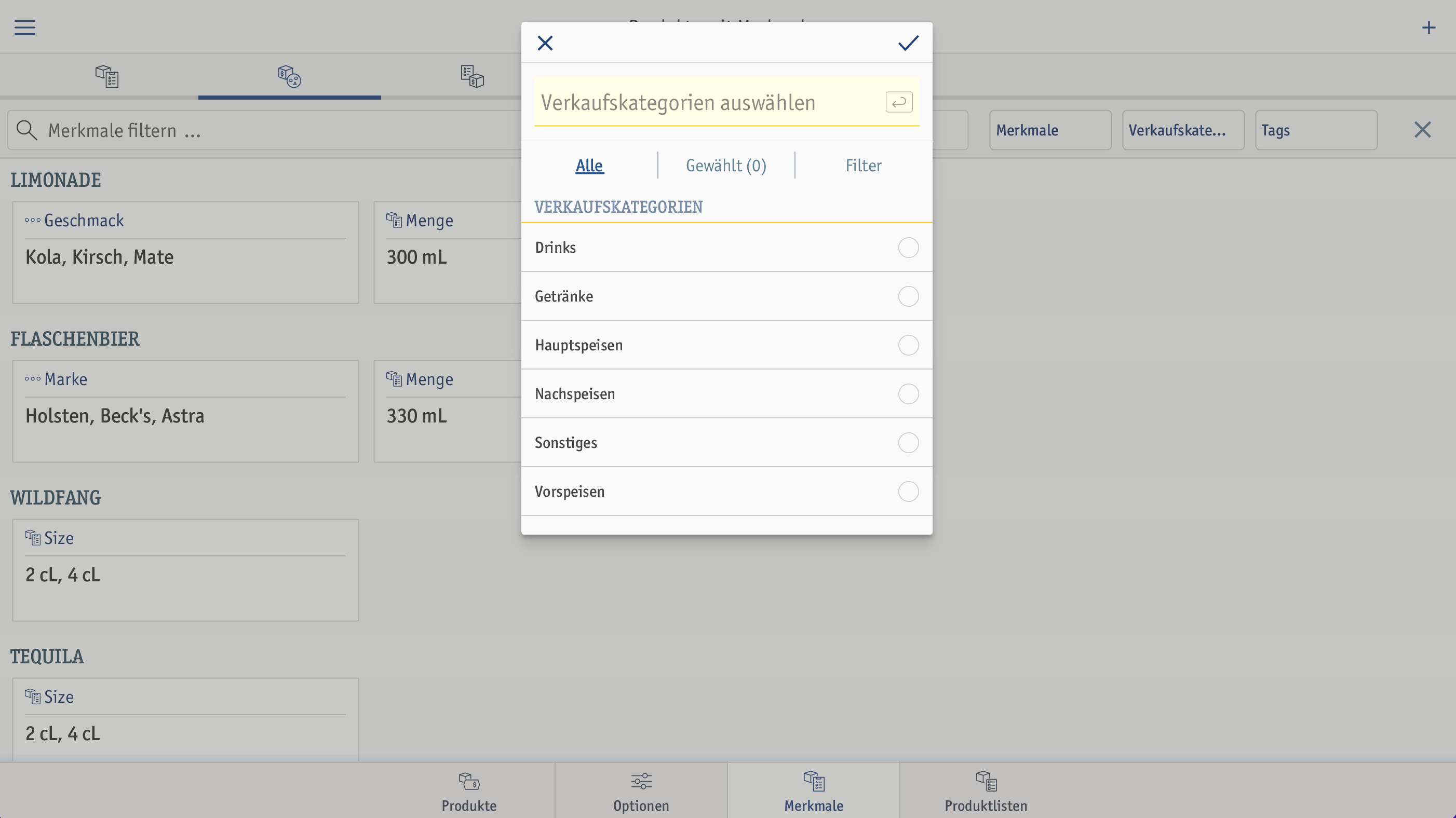The image size is (1456, 818).
Task: Click the plus add icon
Action: tap(1428, 27)
